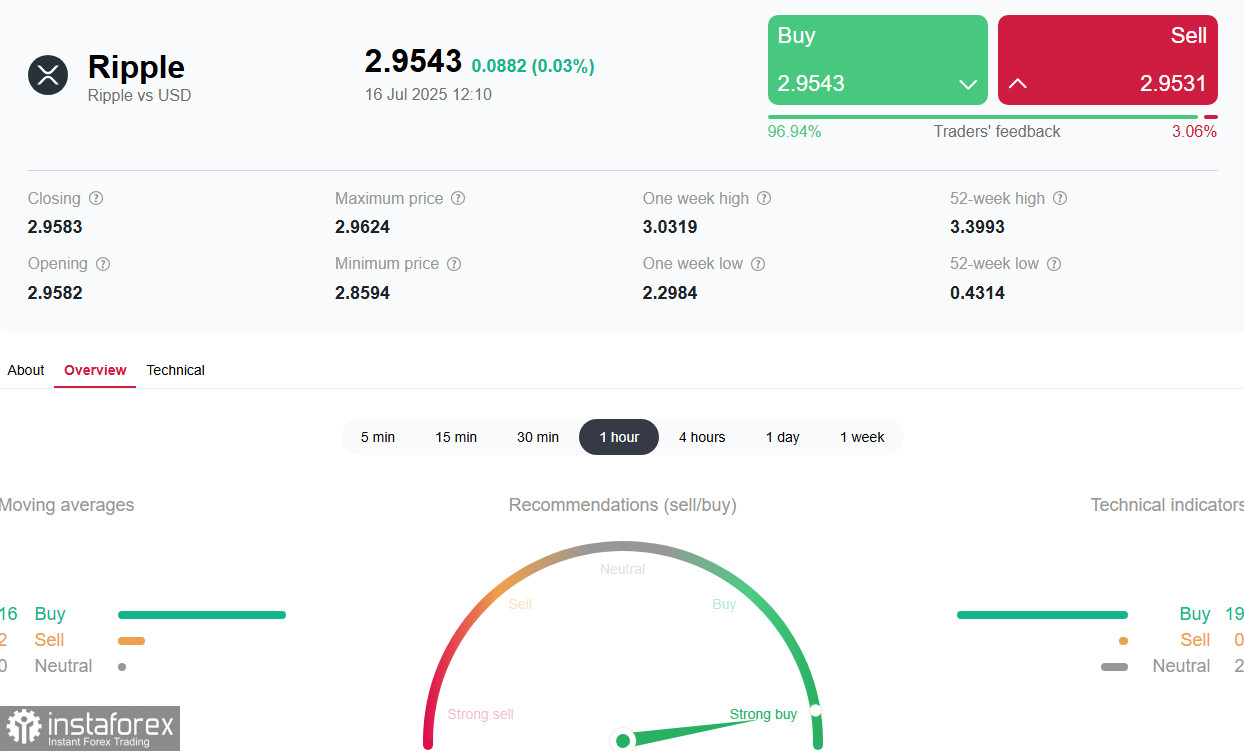Select the 5 min timeframe
This screenshot has height=751, width=1244.
[x=378, y=437]
